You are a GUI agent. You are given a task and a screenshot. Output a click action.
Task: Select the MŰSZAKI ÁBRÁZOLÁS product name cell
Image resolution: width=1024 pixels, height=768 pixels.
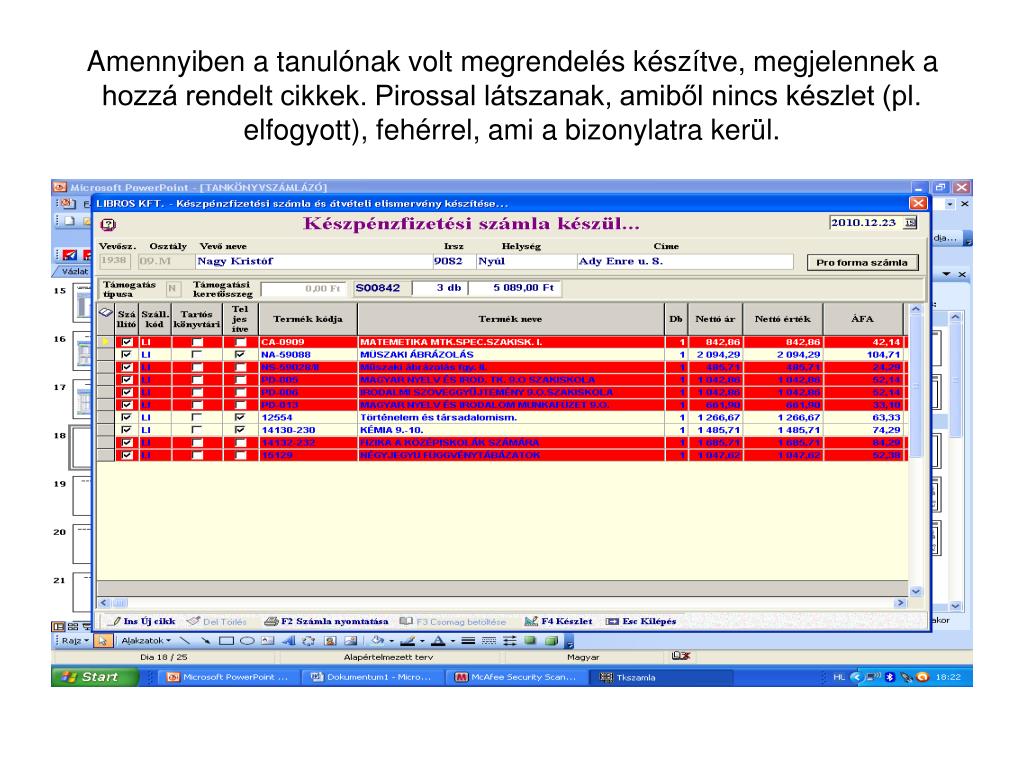pyautogui.click(x=511, y=355)
